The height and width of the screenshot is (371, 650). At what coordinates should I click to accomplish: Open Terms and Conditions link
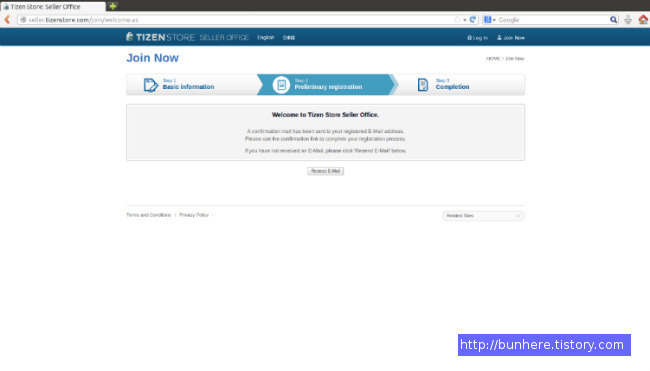tap(148, 215)
